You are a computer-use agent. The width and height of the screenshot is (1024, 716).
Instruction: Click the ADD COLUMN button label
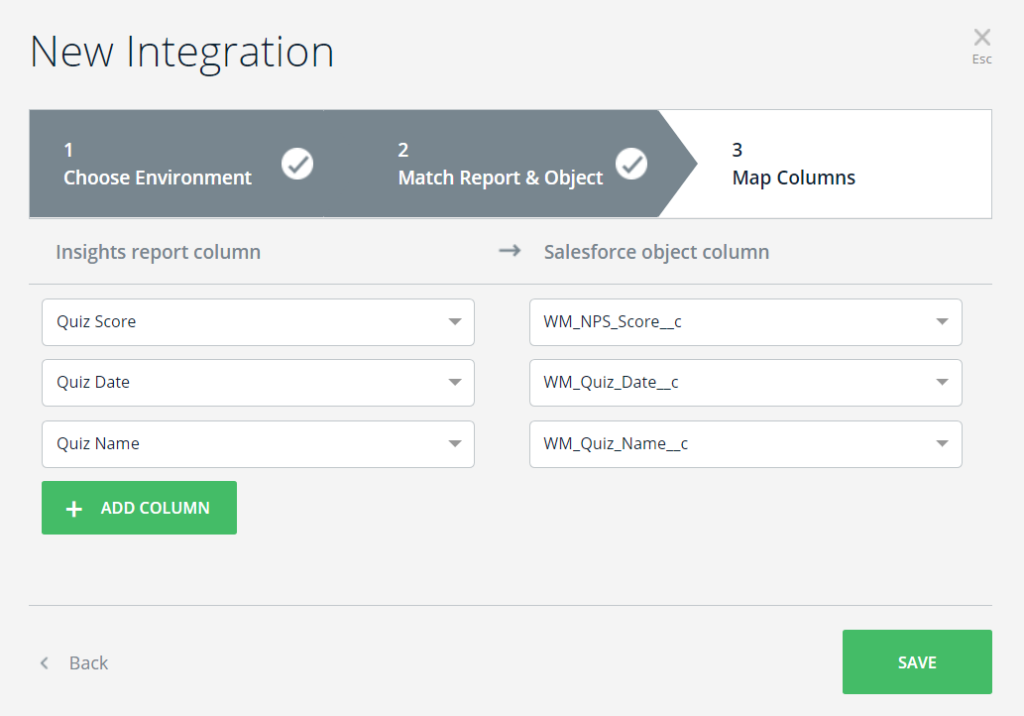(155, 508)
